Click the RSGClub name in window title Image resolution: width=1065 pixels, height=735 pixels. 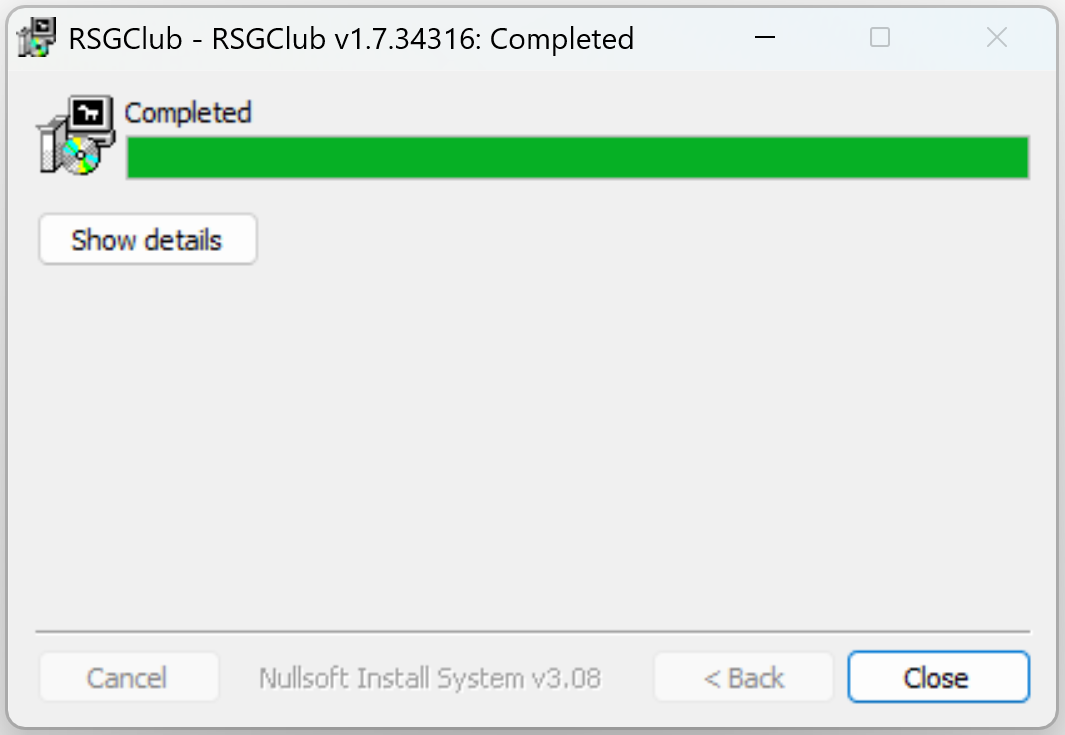click(125, 39)
